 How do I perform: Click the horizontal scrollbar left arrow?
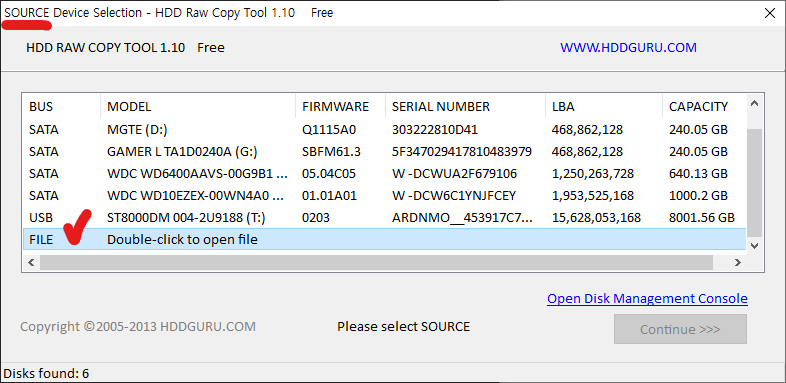point(31,262)
